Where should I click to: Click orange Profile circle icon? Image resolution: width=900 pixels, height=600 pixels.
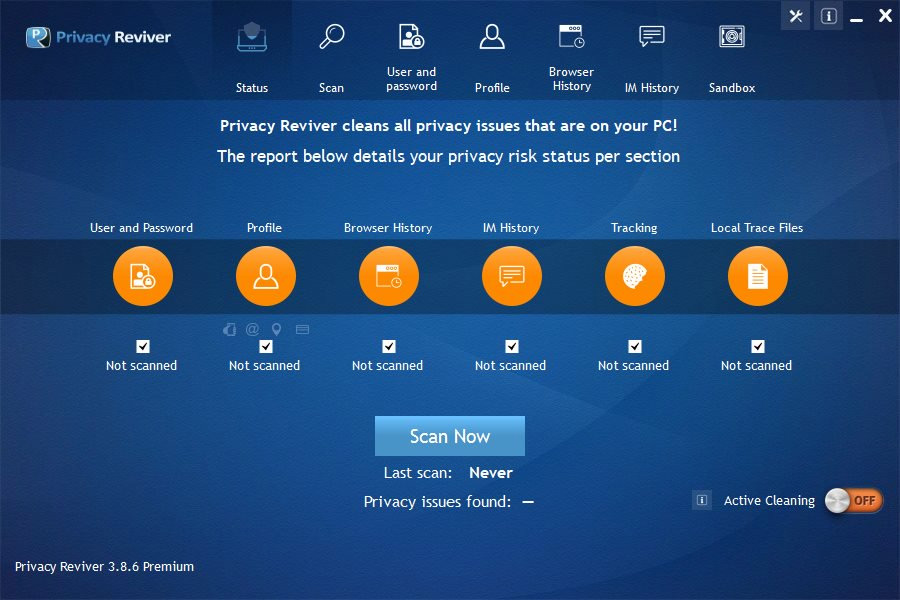266,276
